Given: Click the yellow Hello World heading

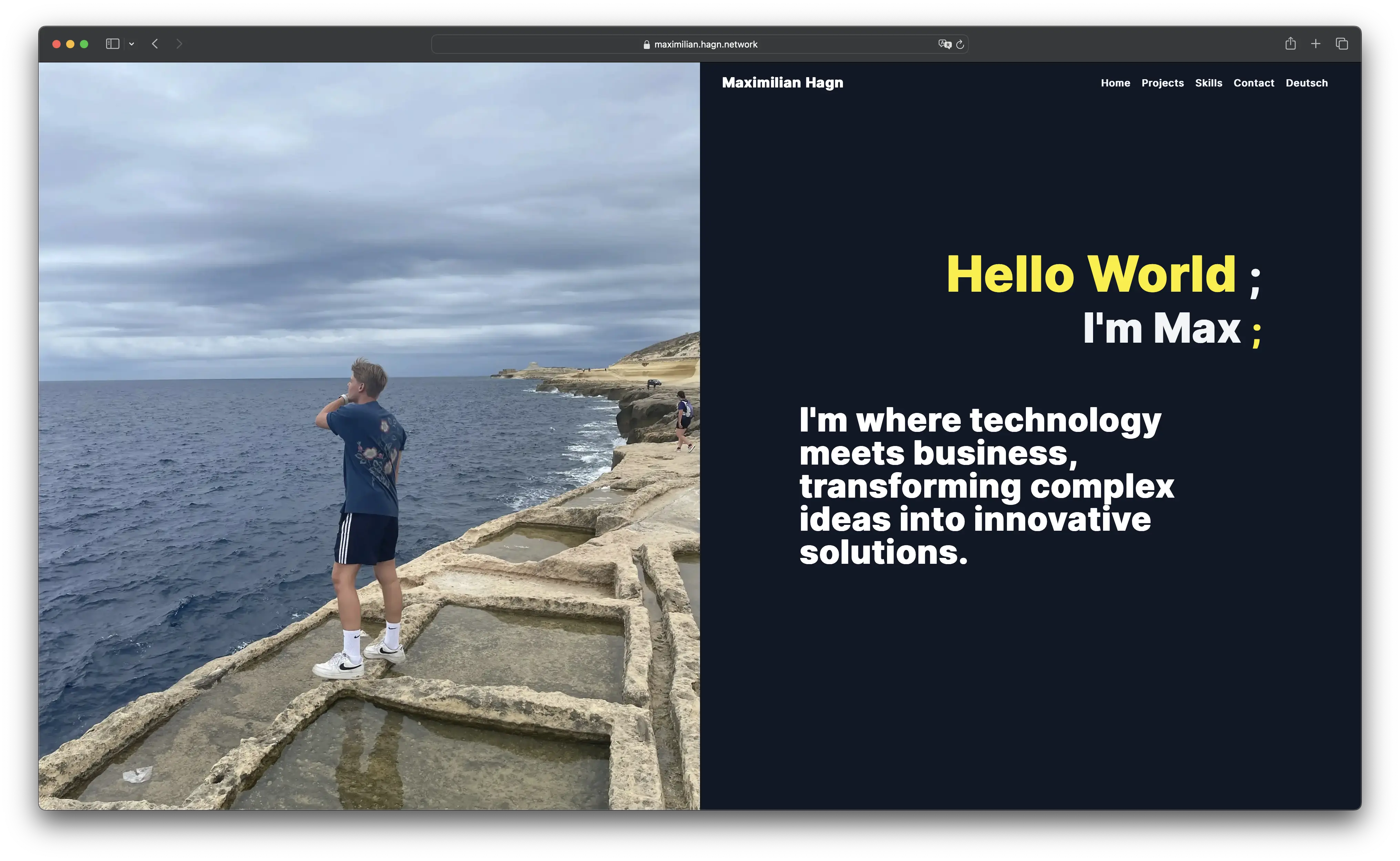Looking at the screenshot, I should [x=1091, y=274].
